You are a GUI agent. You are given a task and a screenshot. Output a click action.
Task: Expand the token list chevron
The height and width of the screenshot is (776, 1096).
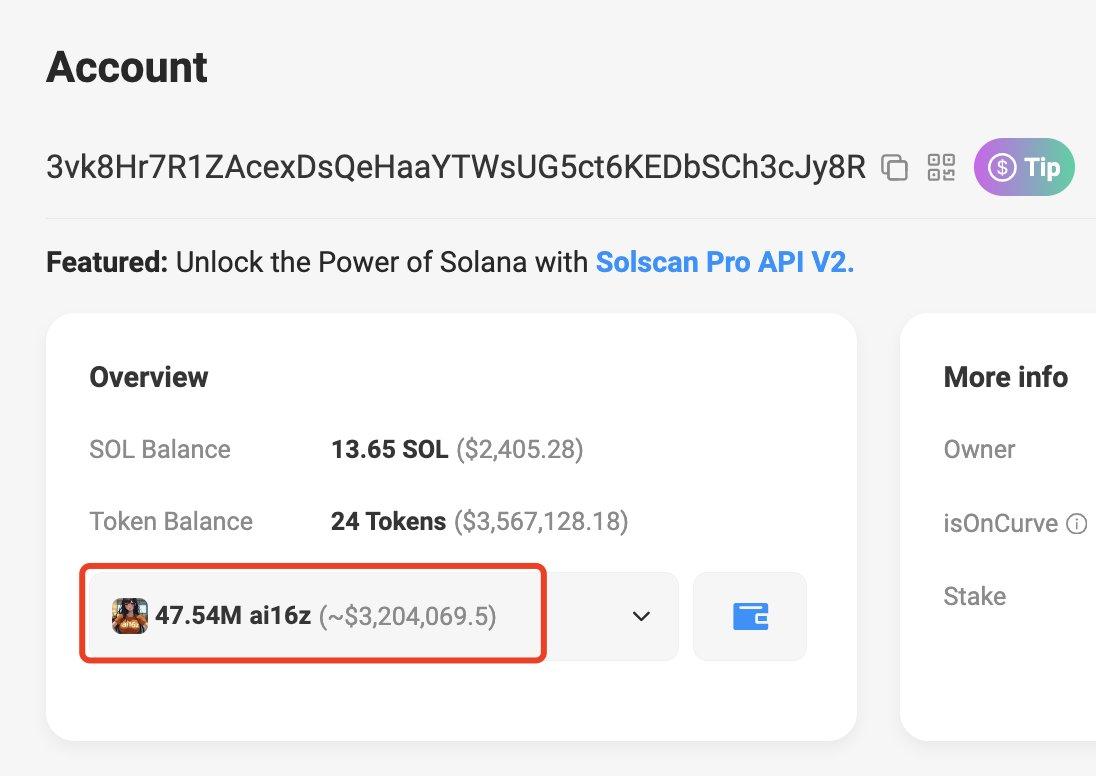coord(642,616)
